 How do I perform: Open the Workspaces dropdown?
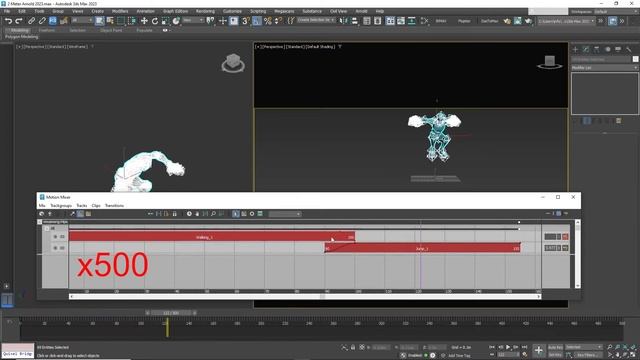pos(616,11)
